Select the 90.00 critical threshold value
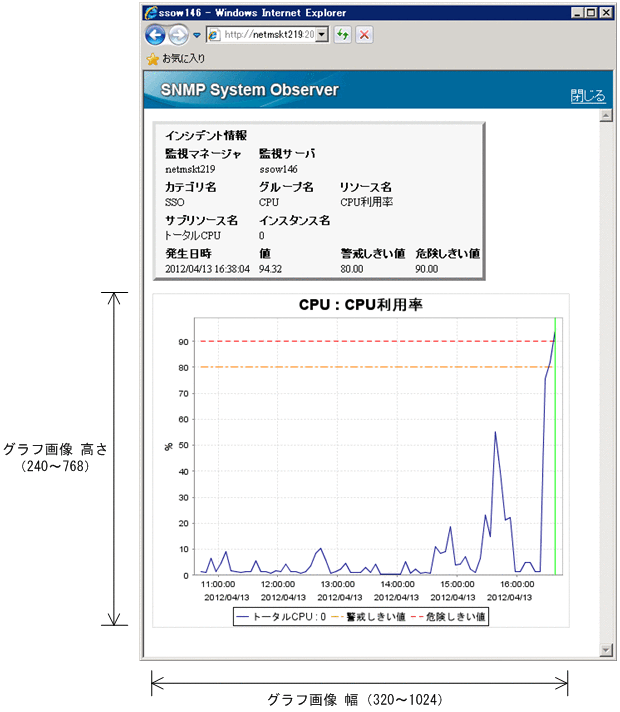Image resolution: width=620 pixels, height=712 pixels. 427,269
